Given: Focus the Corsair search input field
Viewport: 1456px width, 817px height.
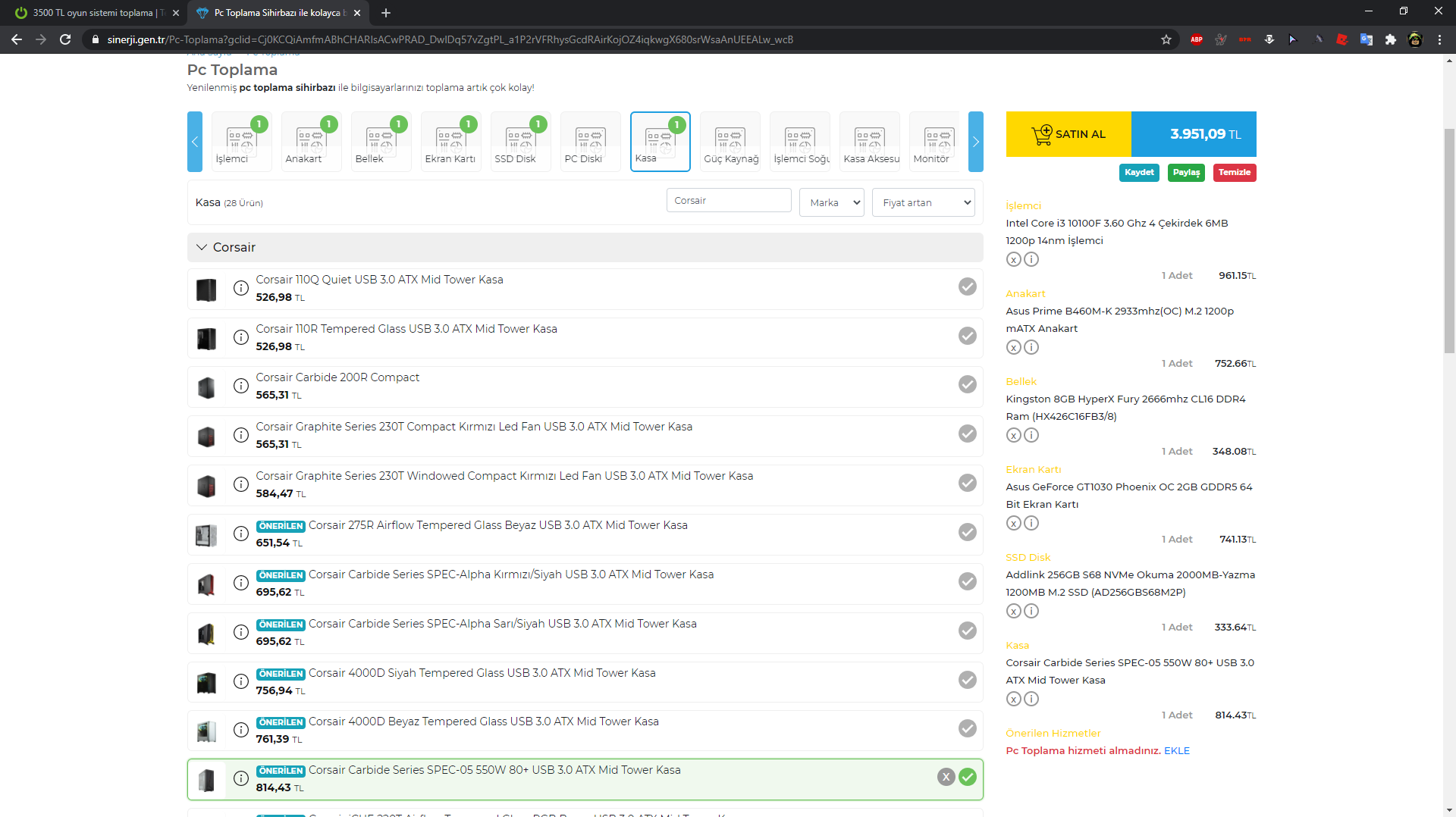Looking at the screenshot, I should [729, 201].
